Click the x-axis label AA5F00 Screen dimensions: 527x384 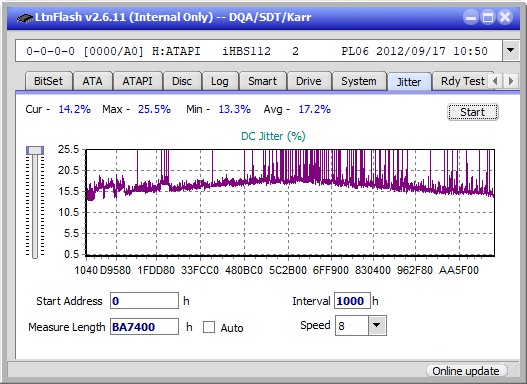tap(459, 270)
